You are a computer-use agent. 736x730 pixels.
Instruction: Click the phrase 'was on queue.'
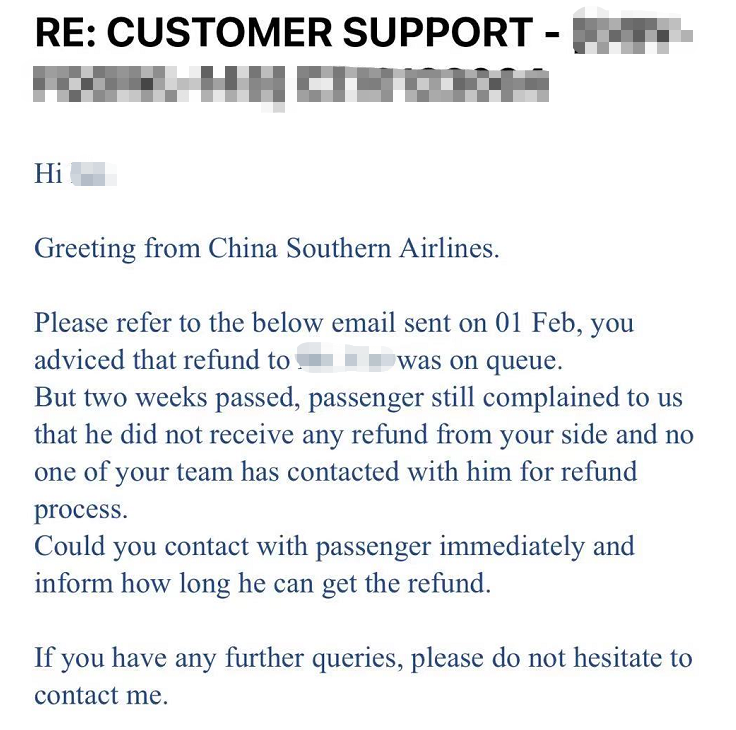coord(480,361)
